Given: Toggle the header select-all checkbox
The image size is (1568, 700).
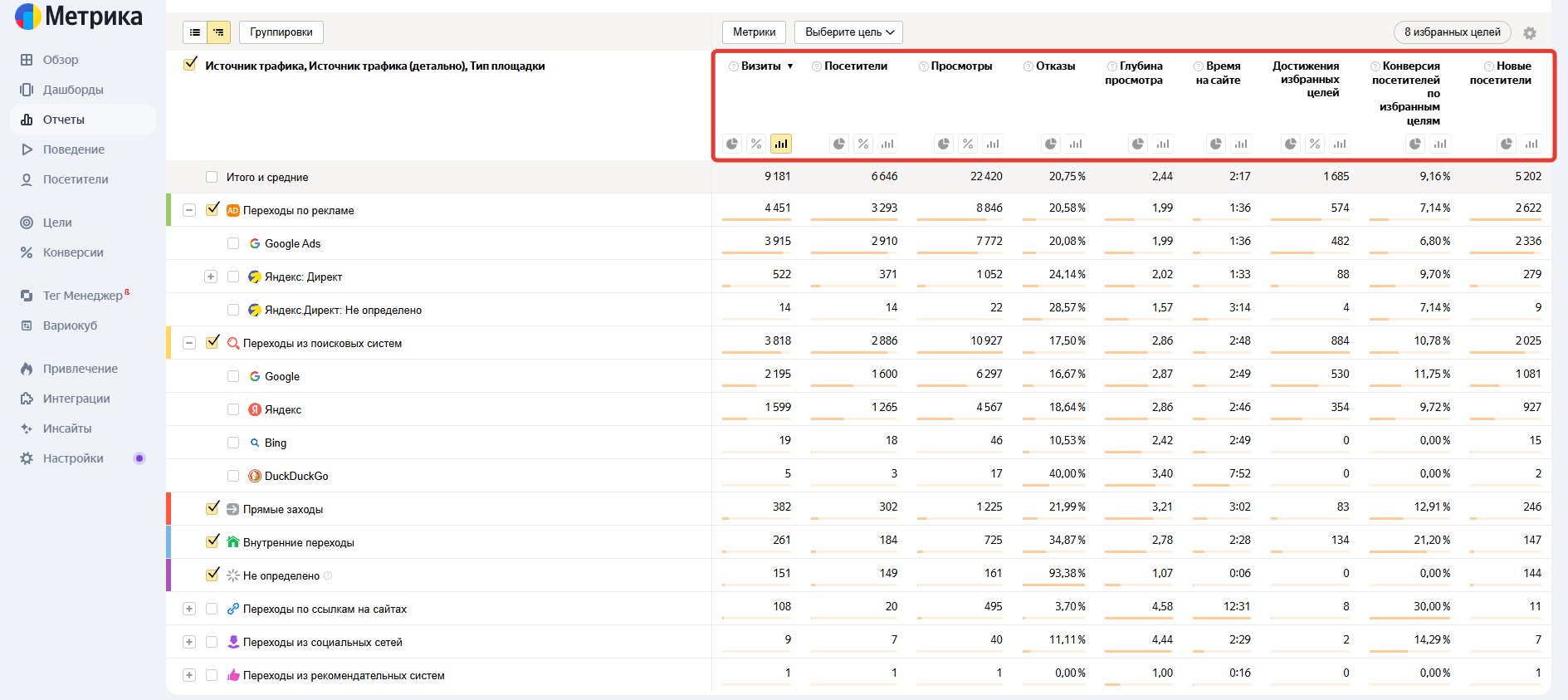Looking at the screenshot, I should 191,64.
